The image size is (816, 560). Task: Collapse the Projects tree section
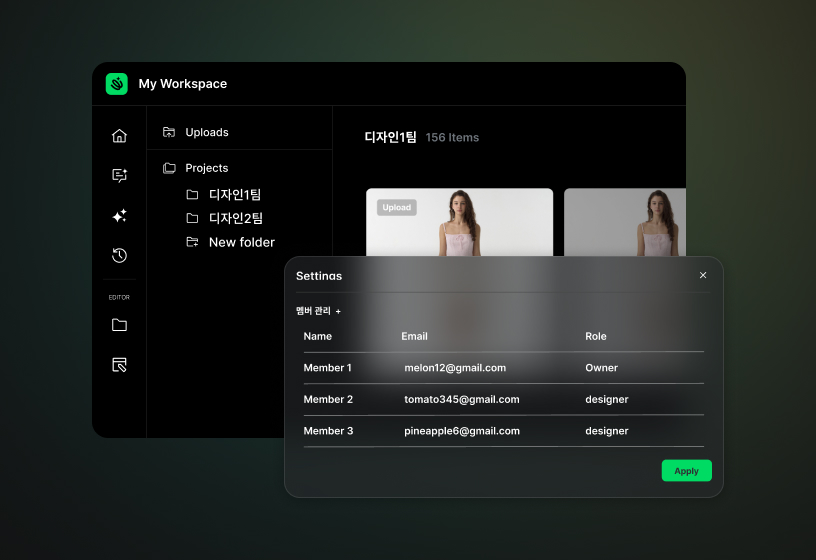click(206, 168)
